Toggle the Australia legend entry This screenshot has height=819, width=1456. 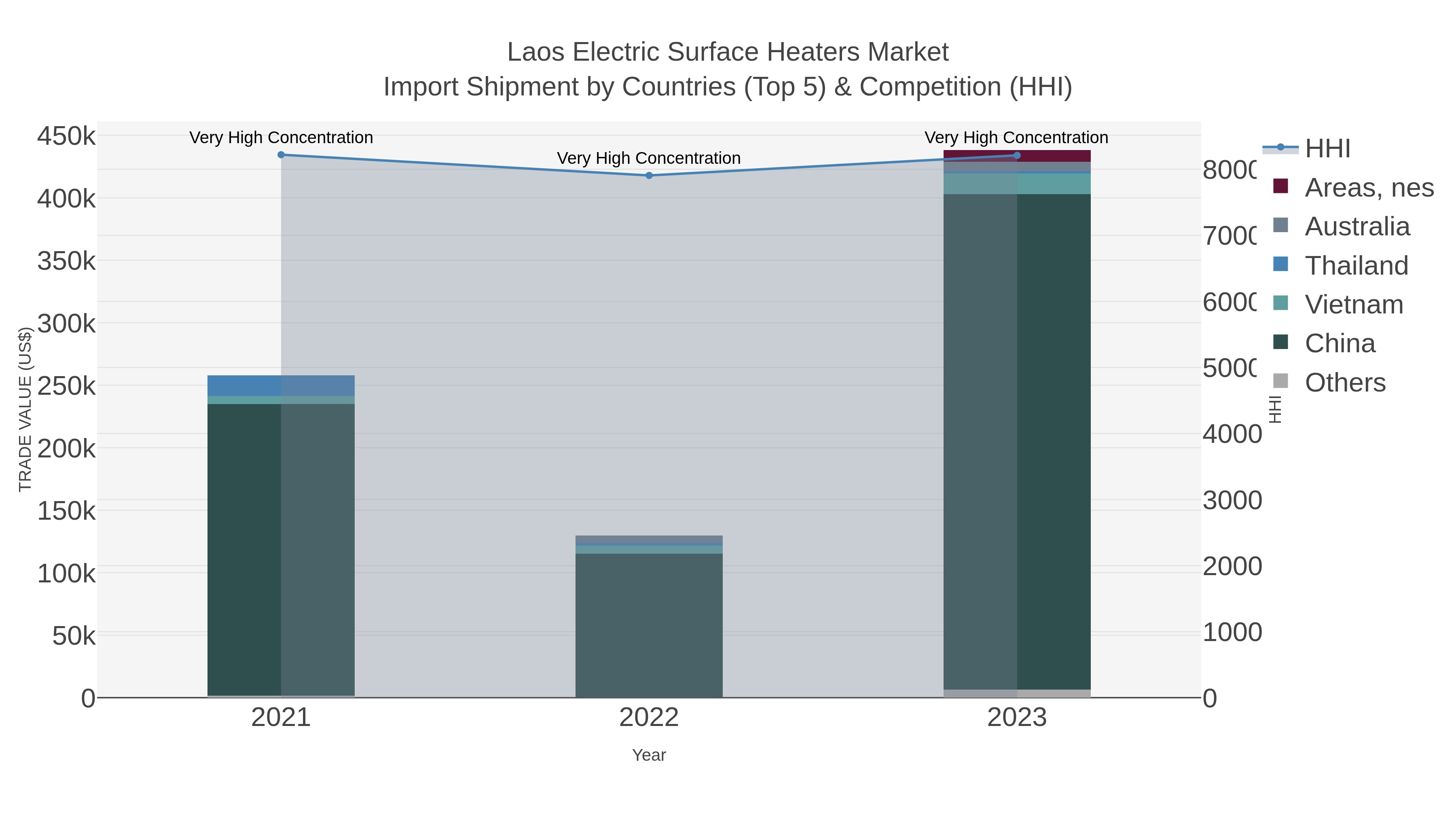coord(1341,226)
